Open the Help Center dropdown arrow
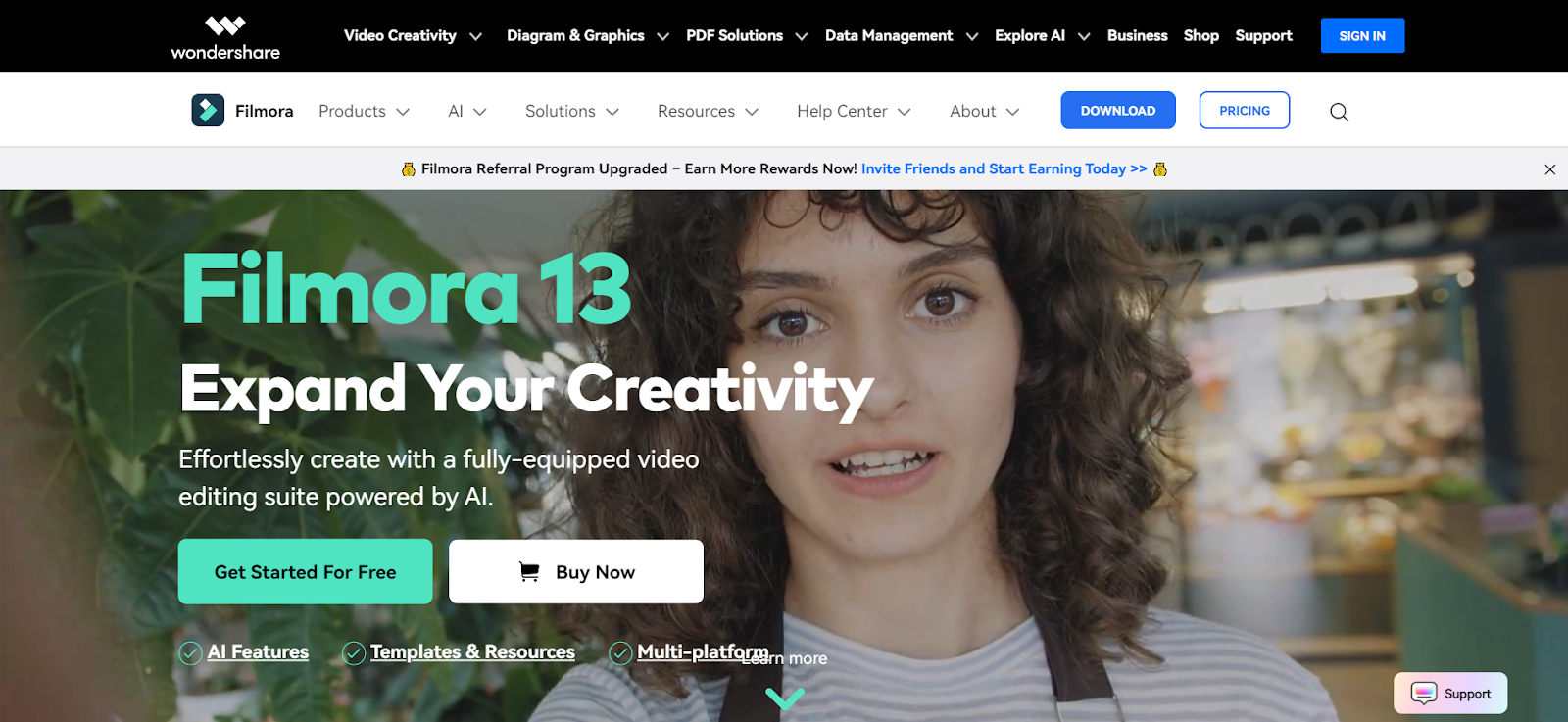Screen dimensions: 1568x722 (x=905, y=112)
